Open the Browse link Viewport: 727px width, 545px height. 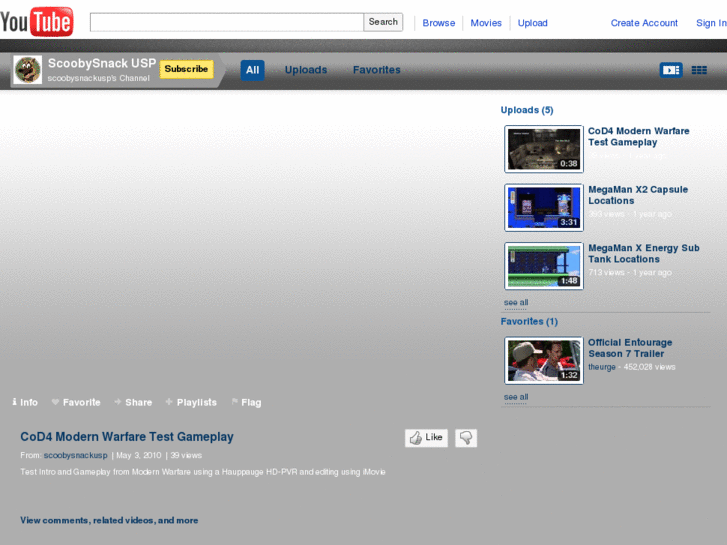click(x=439, y=23)
